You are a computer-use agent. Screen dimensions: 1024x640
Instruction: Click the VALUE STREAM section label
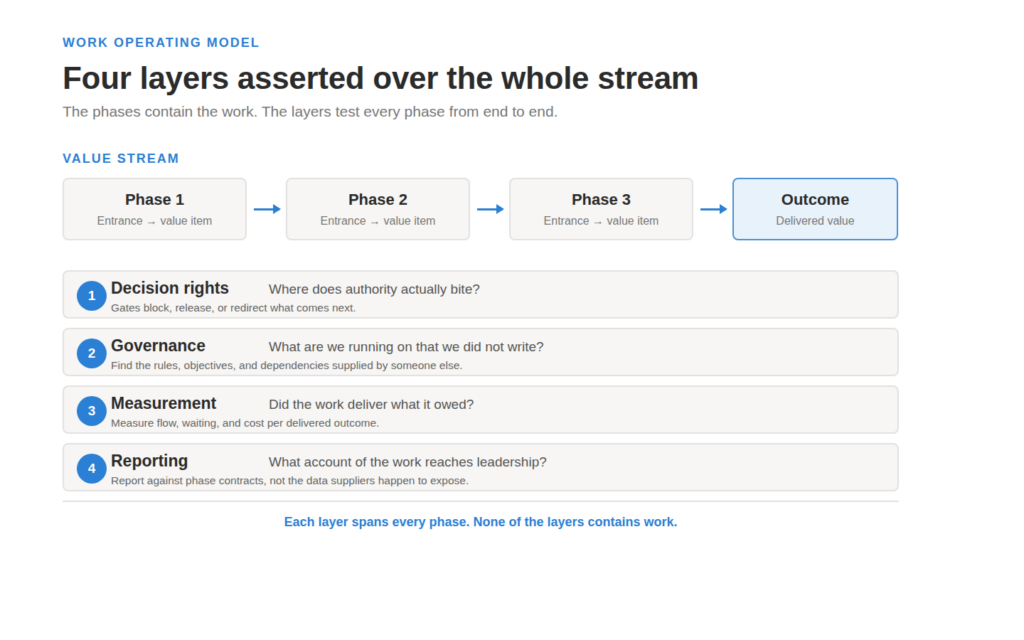[x=121, y=159]
